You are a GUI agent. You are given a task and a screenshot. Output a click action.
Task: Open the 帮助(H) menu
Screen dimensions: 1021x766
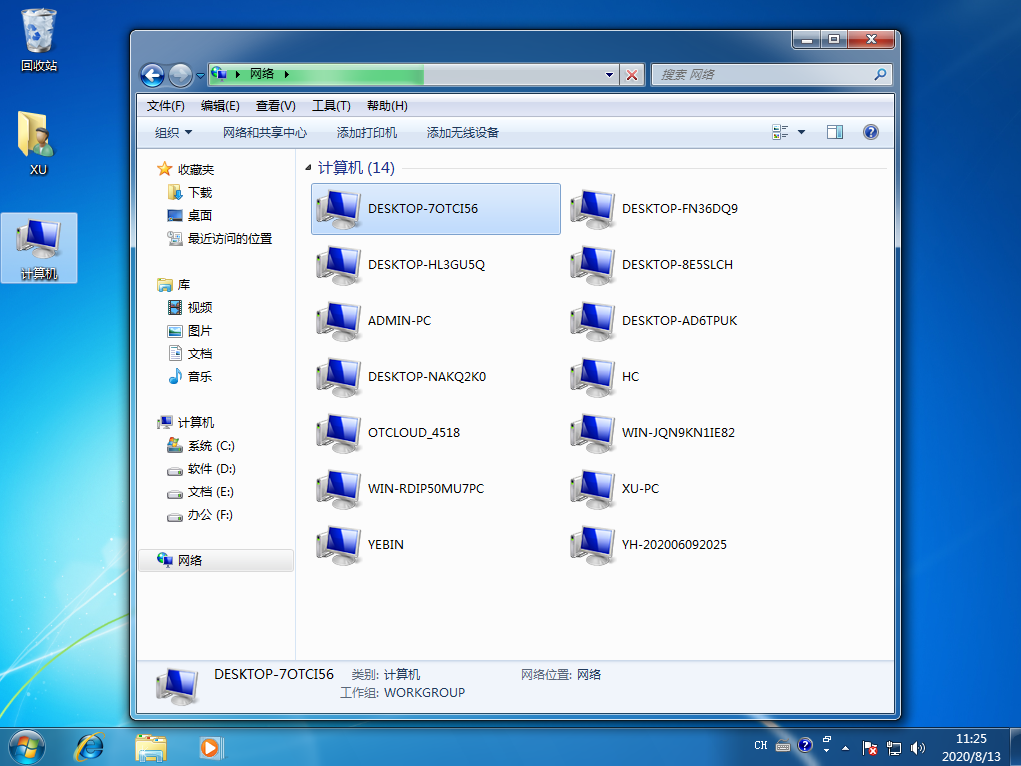pos(387,106)
